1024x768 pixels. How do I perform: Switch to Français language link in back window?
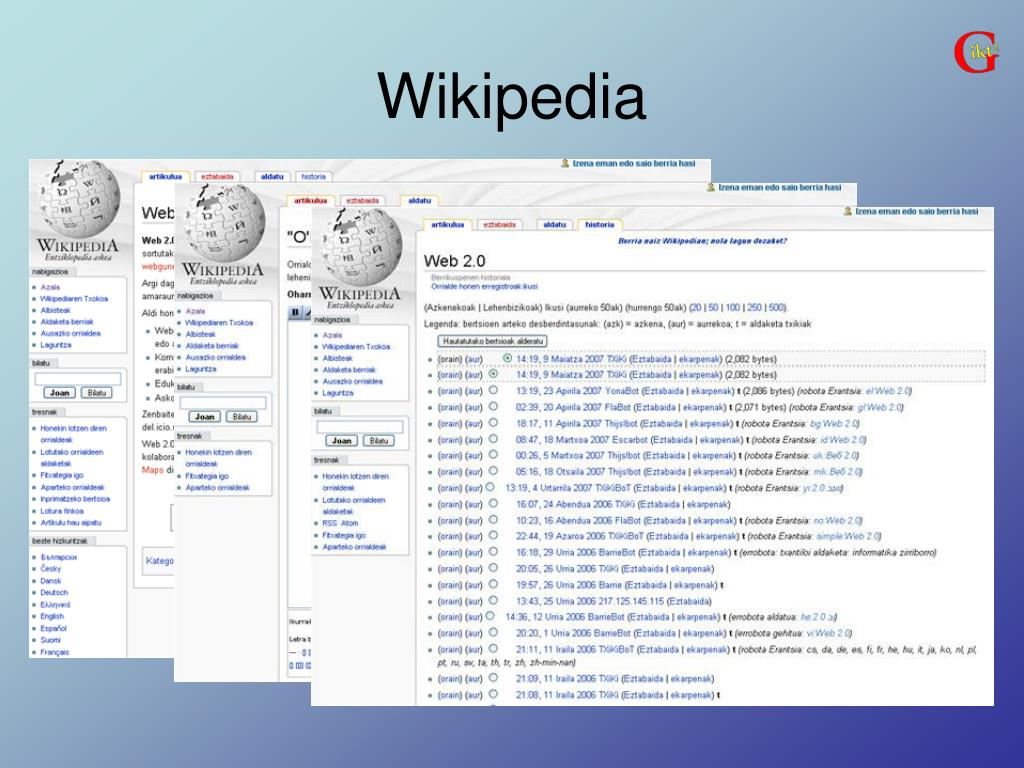[55, 652]
